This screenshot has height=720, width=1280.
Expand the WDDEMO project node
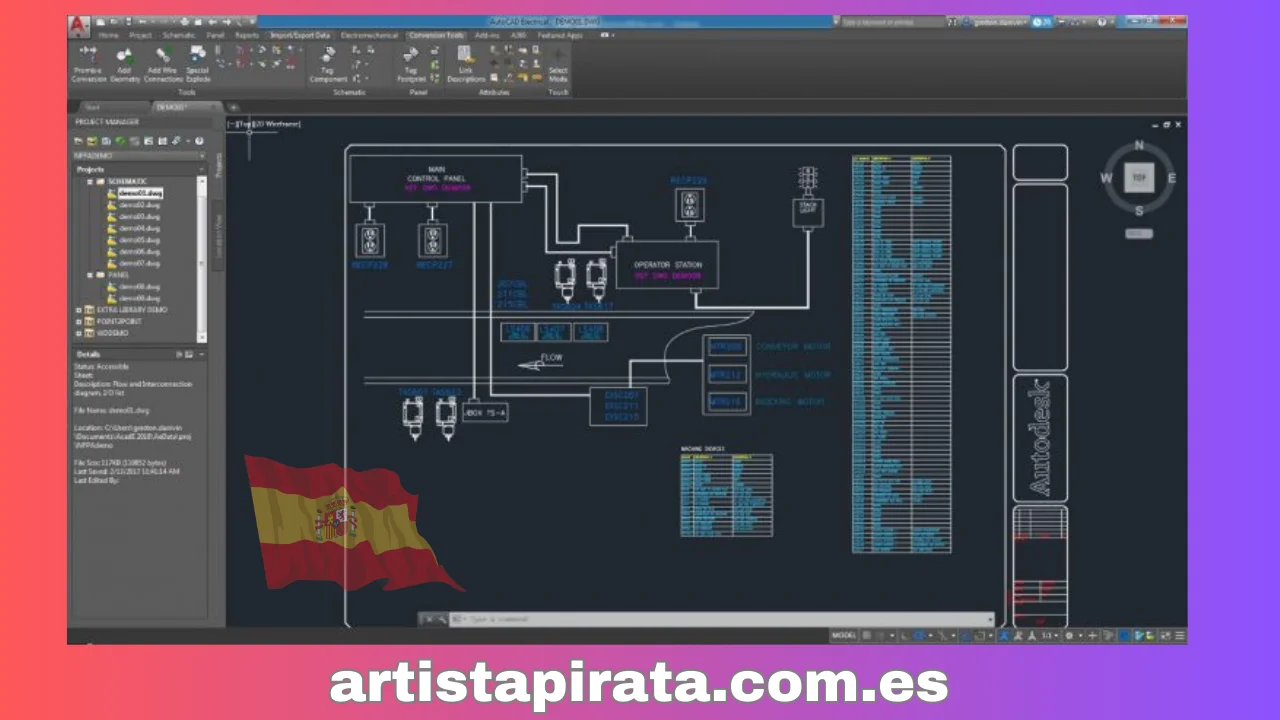pos(78,333)
